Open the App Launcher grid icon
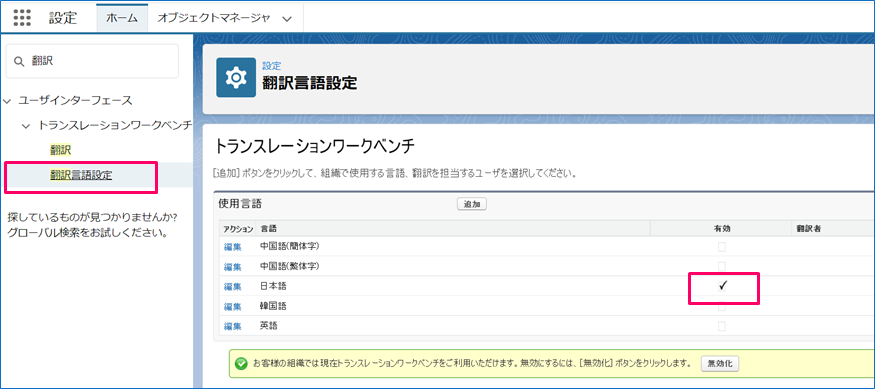 pos(22,17)
